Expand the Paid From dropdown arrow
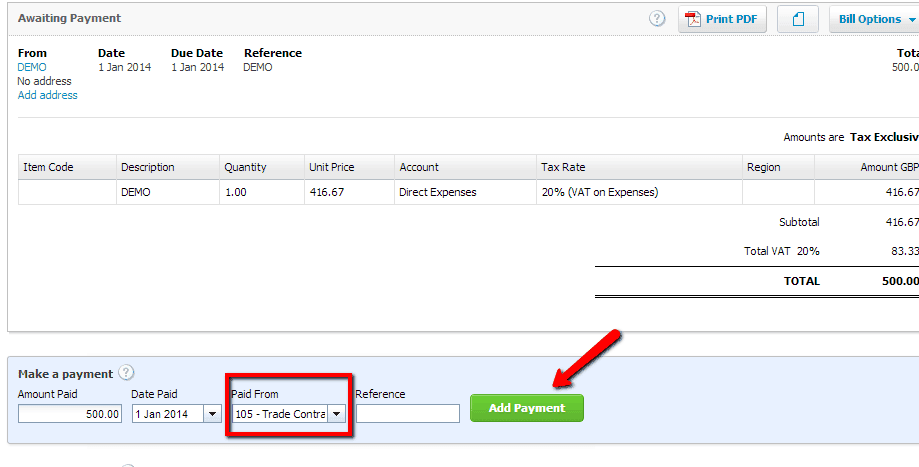 click(x=336, y=414)
